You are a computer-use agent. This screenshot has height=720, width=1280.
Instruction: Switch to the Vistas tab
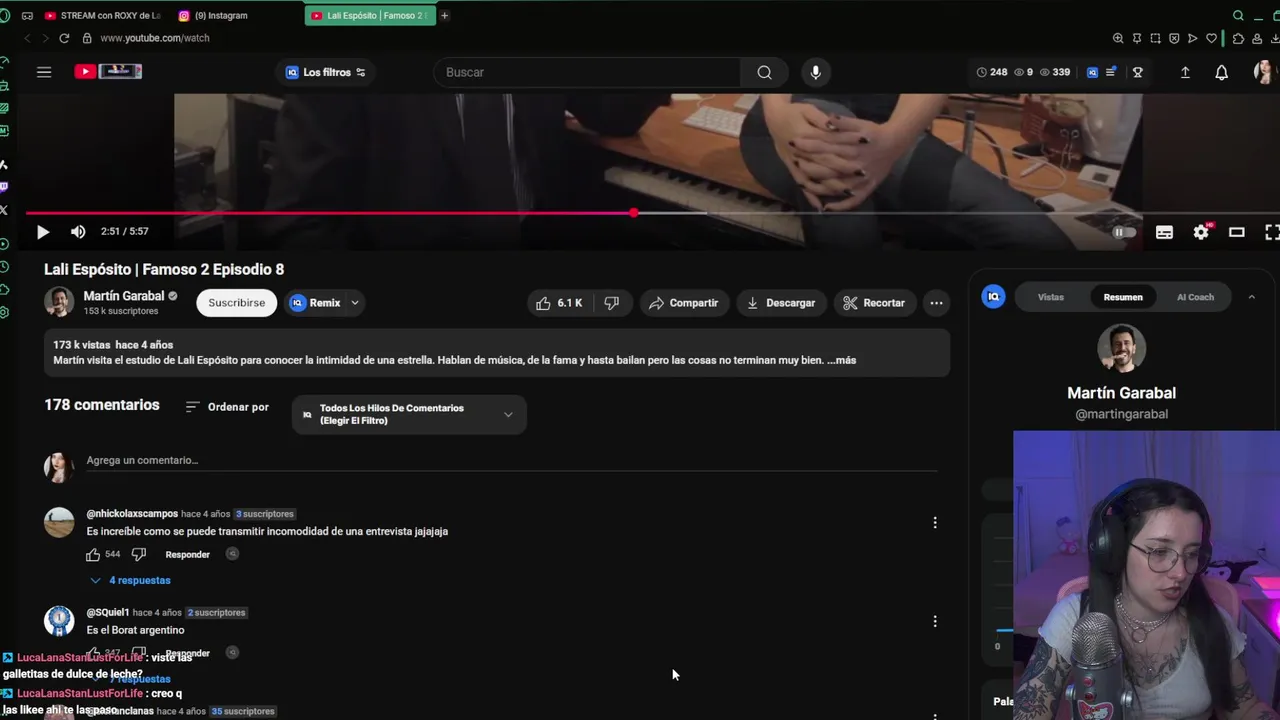tap(1050, 297)
